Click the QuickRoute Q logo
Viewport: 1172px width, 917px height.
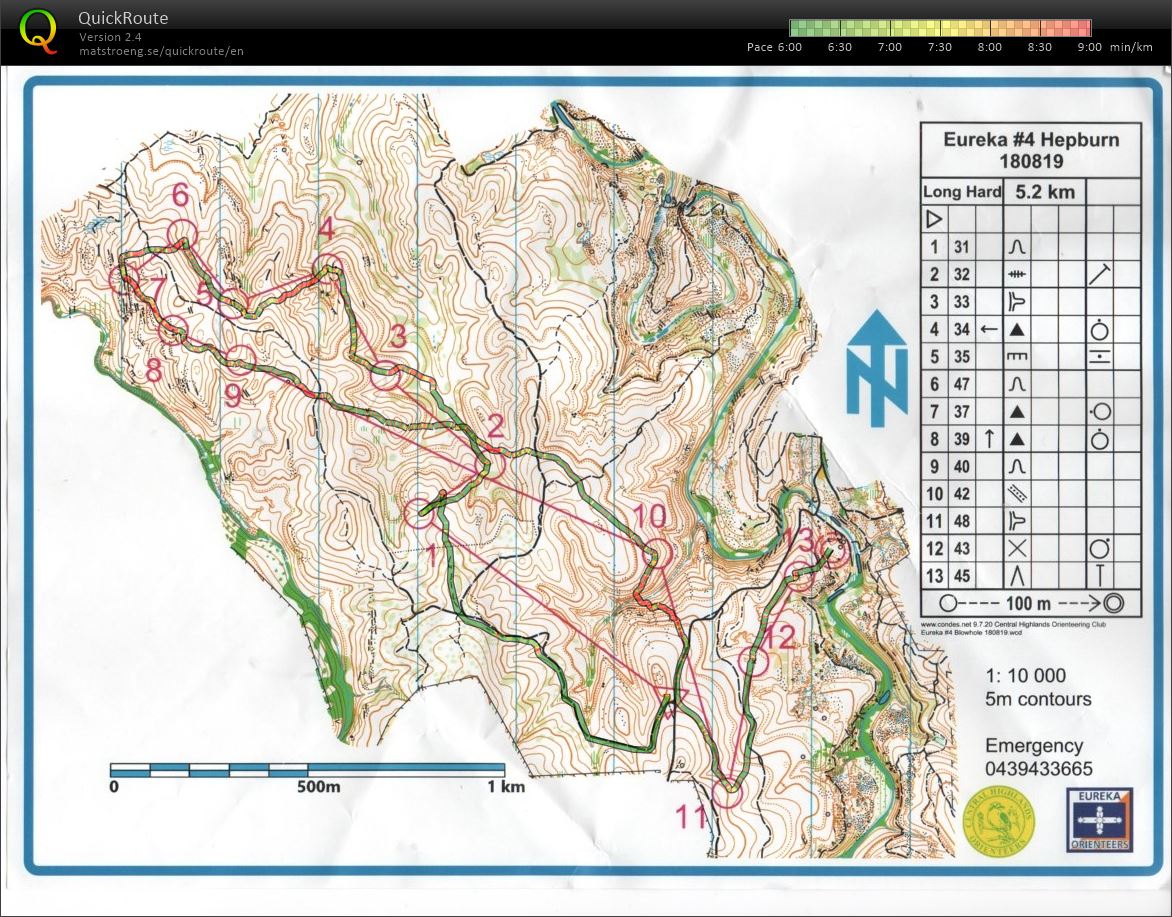click(38, 29)
